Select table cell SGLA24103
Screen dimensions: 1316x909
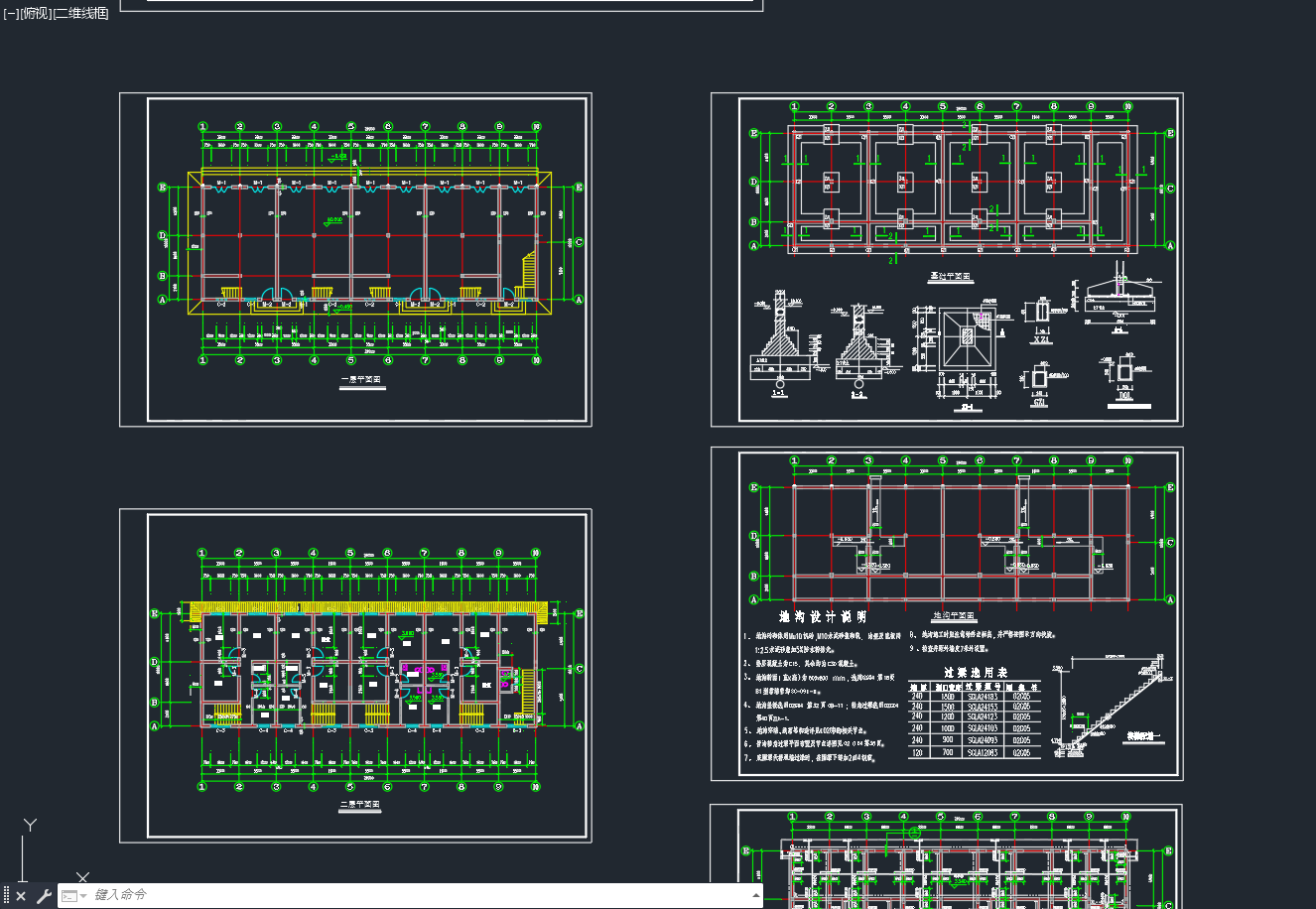coord(983,728)
